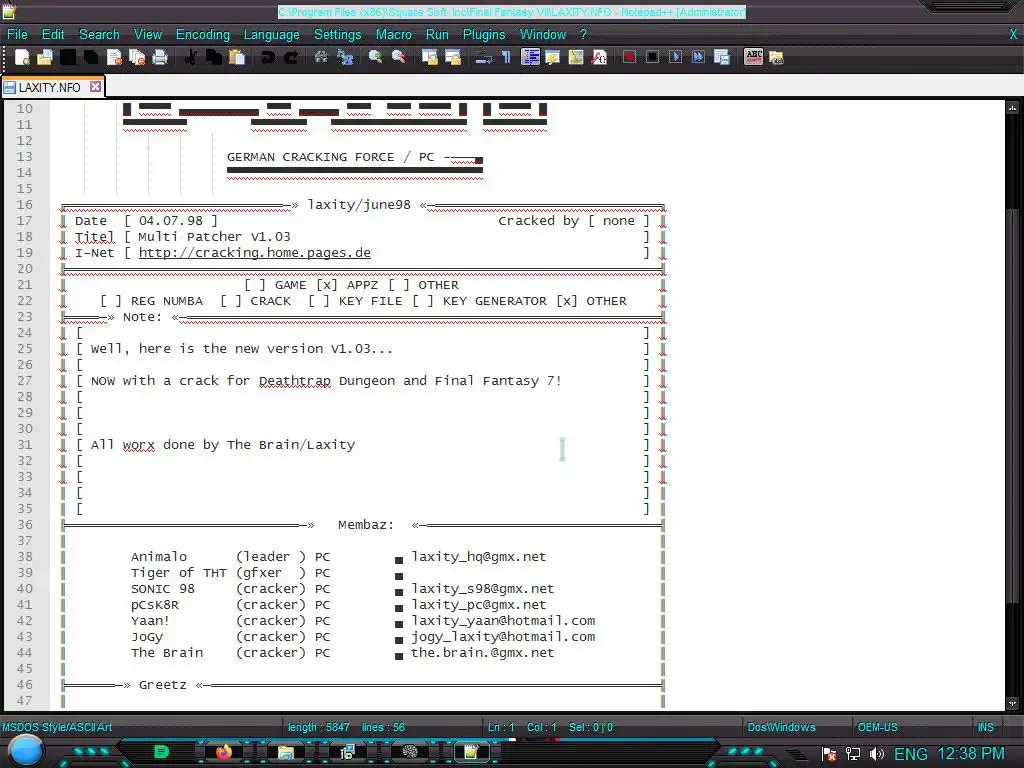The width and height of the screenshot is (1024, 768).
Task: Click Run macro multiple times icon
Action: (x=698, y=57)
